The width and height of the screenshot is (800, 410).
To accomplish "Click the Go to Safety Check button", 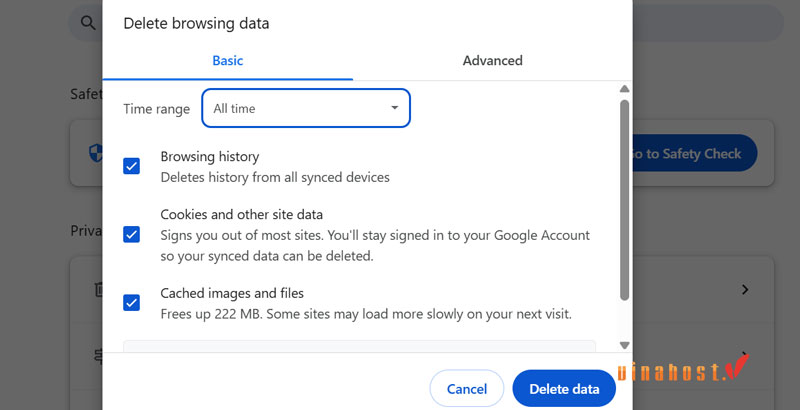I will 692,153.
